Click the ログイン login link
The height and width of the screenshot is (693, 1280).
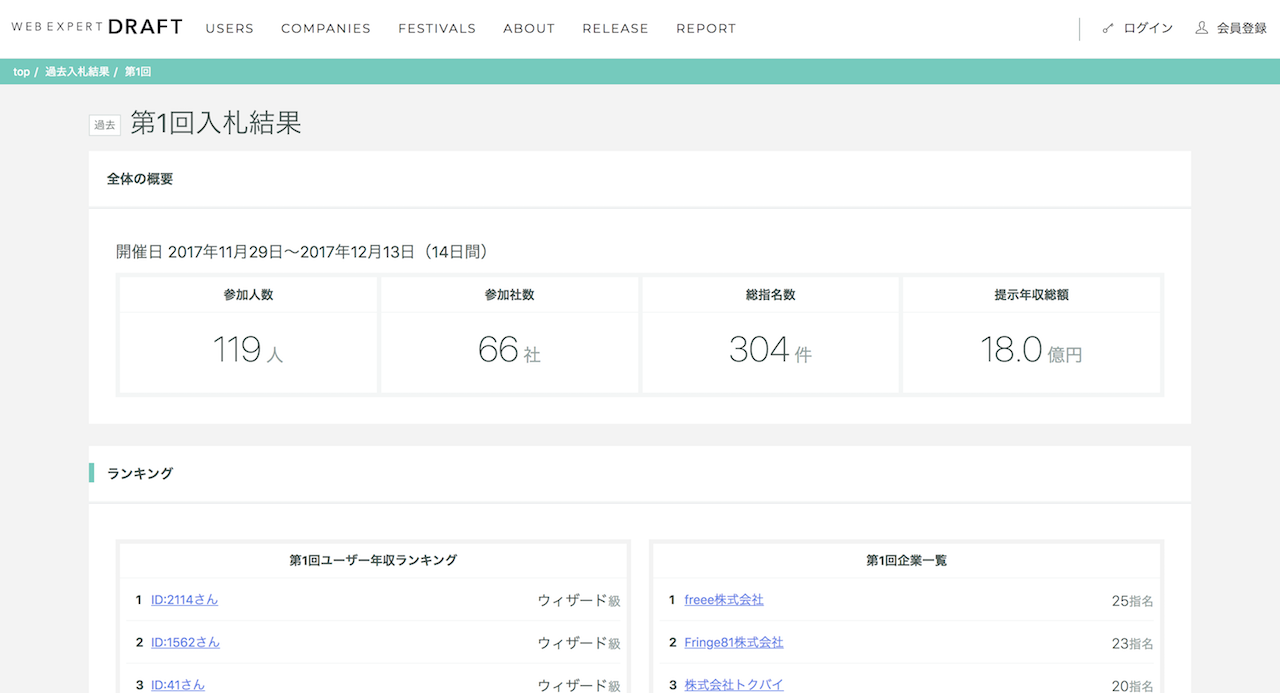click(x=1147, y=29)
